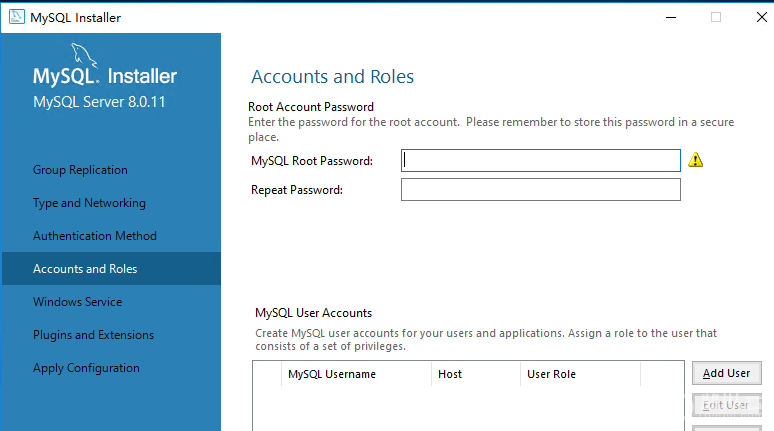774x431 pixels.
Task: Click the MySQL Installer title bar icon
Action: click(x=17, y=17)
